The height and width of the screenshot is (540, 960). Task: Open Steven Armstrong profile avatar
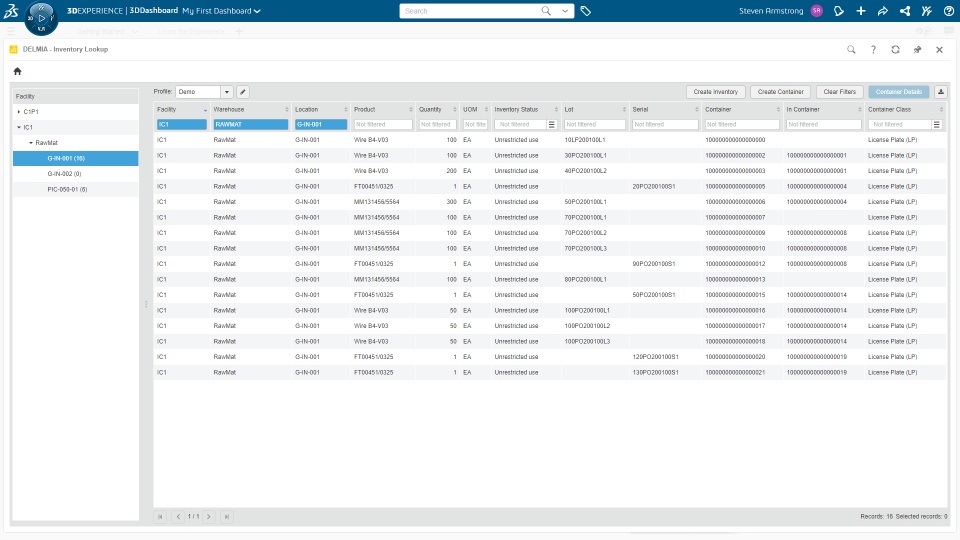[816, 10]
